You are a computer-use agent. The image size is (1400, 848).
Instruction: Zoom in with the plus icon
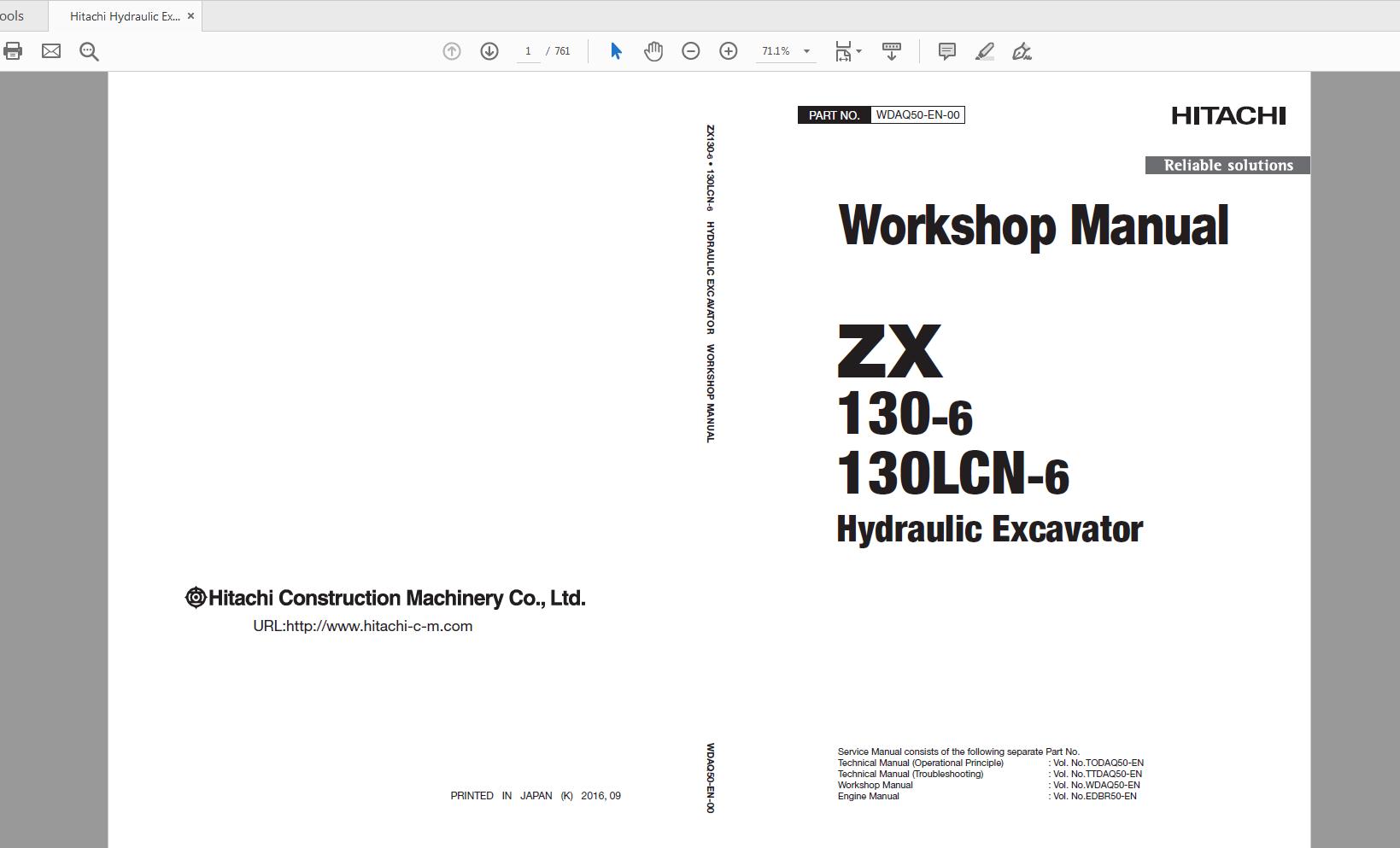(x=729, y=51)
